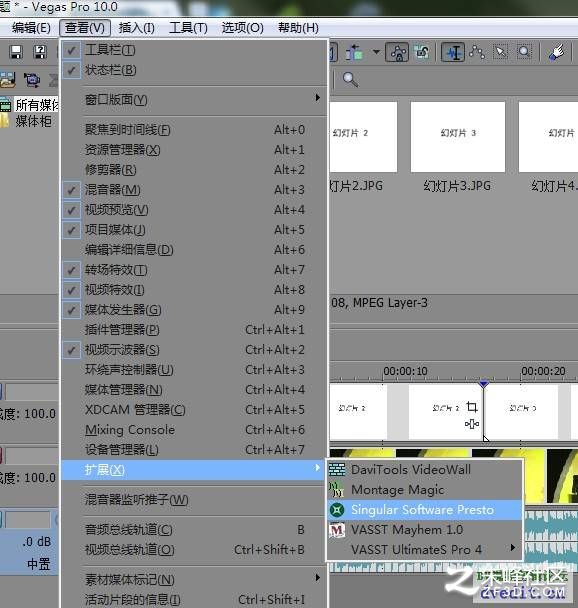Click the import media icon in media toolbar
Screen dimensions: 578x608
pos(8,79)
